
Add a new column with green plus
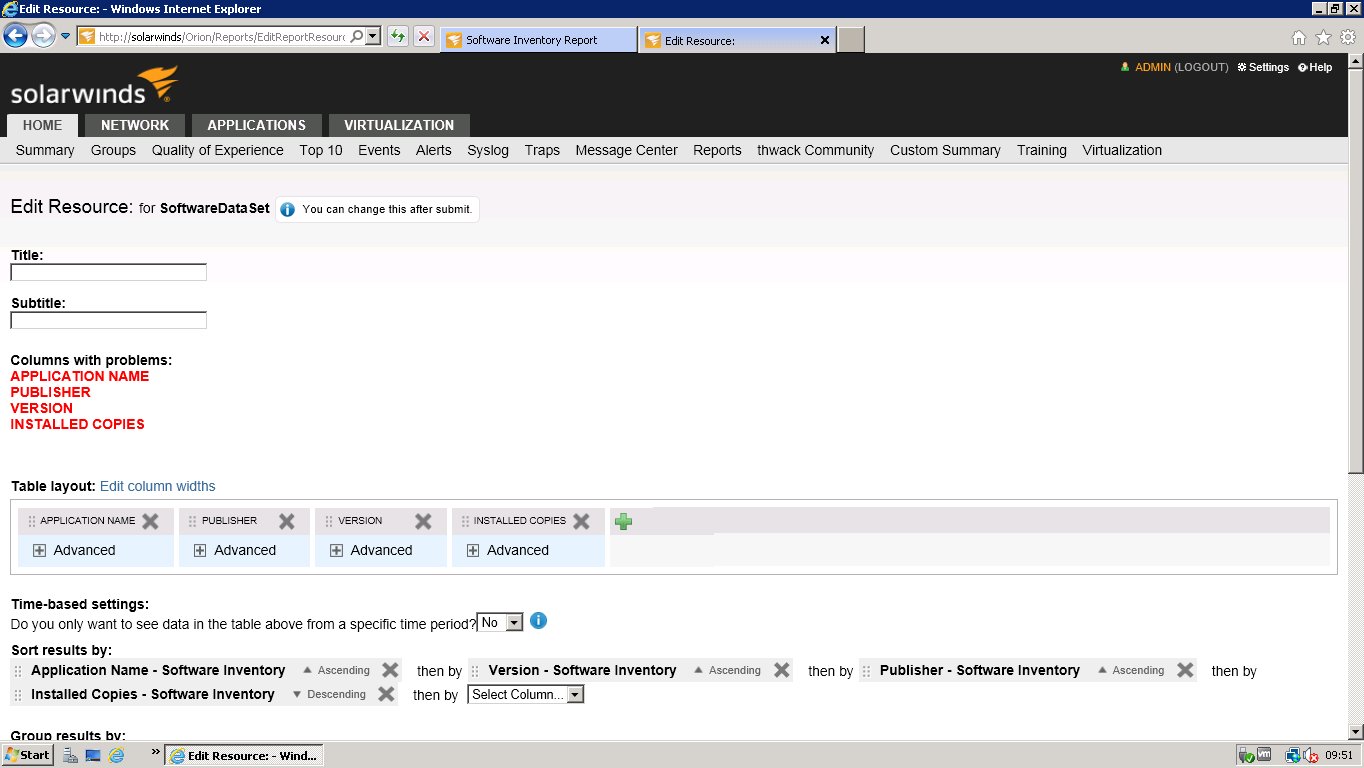(x=623, y=521)
